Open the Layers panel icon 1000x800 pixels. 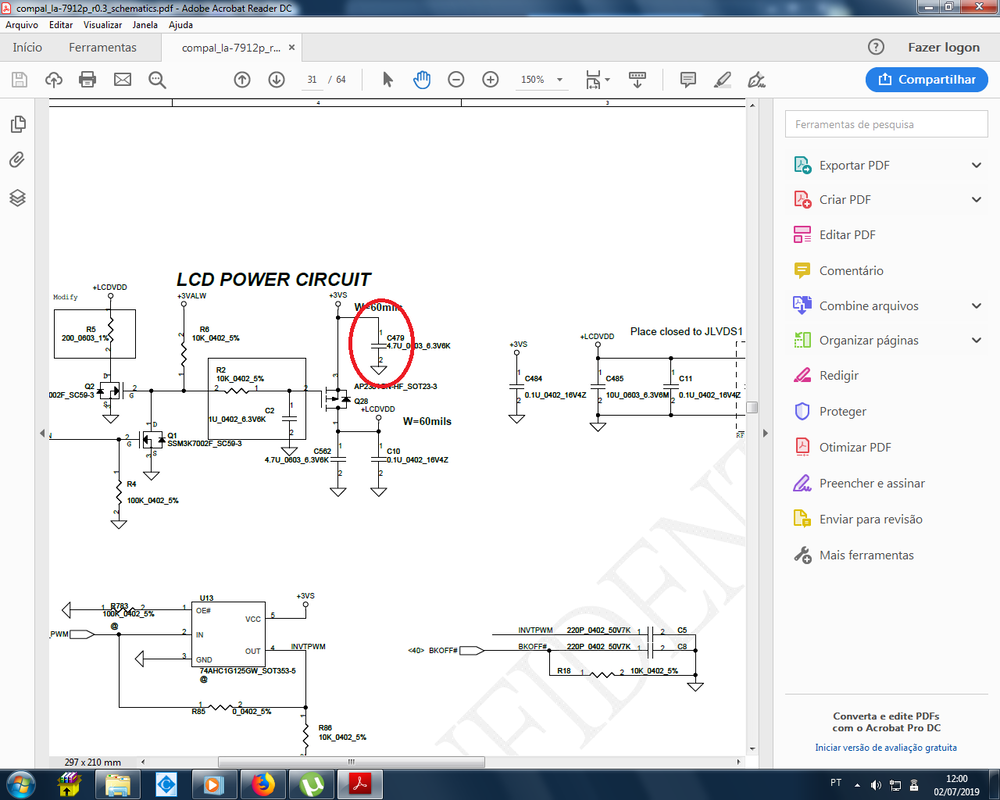pyautogui.click(x=17, y=197)
